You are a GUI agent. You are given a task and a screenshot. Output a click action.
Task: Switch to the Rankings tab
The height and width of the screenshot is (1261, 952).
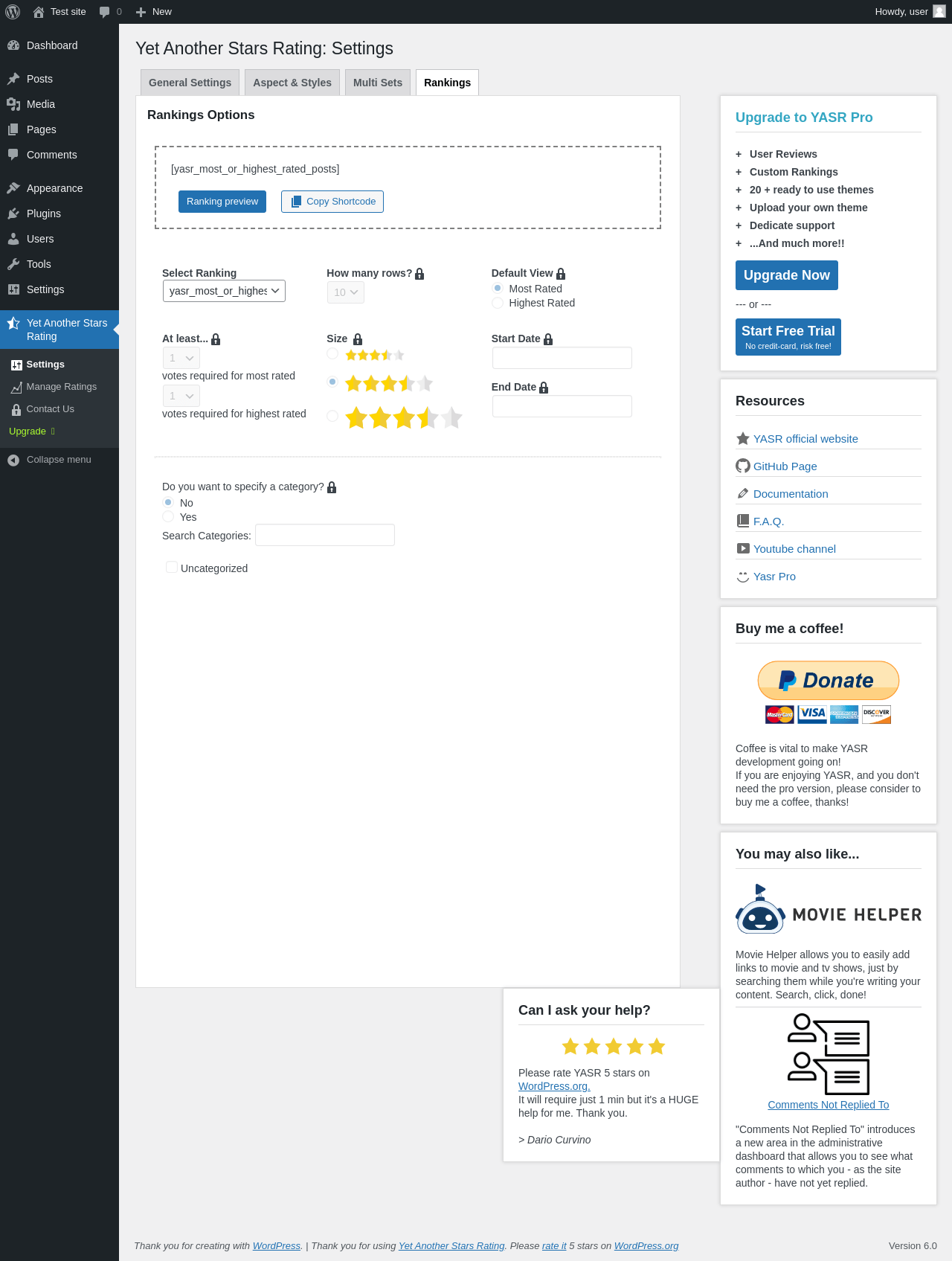pyautogui.click(x=447, y=83)
